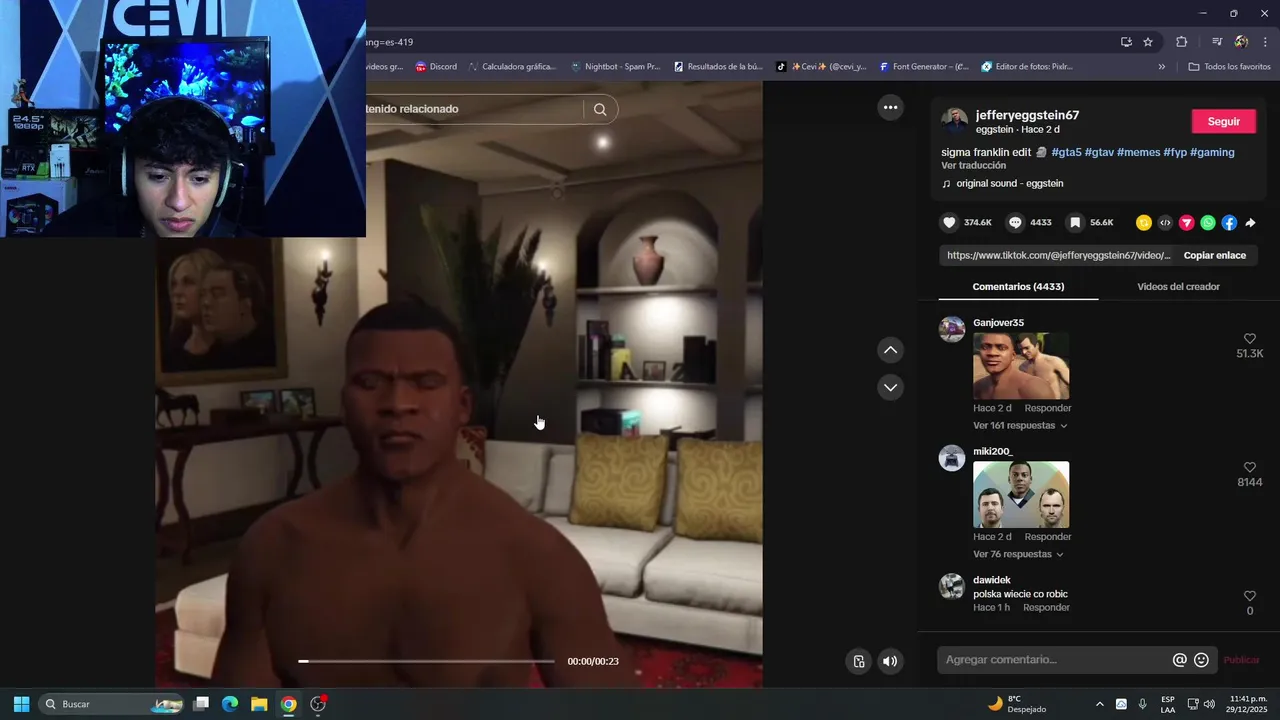Viewport: 1280px width, 720px height.
Task: Click the video URL text field
Action: coord(1058,255)
